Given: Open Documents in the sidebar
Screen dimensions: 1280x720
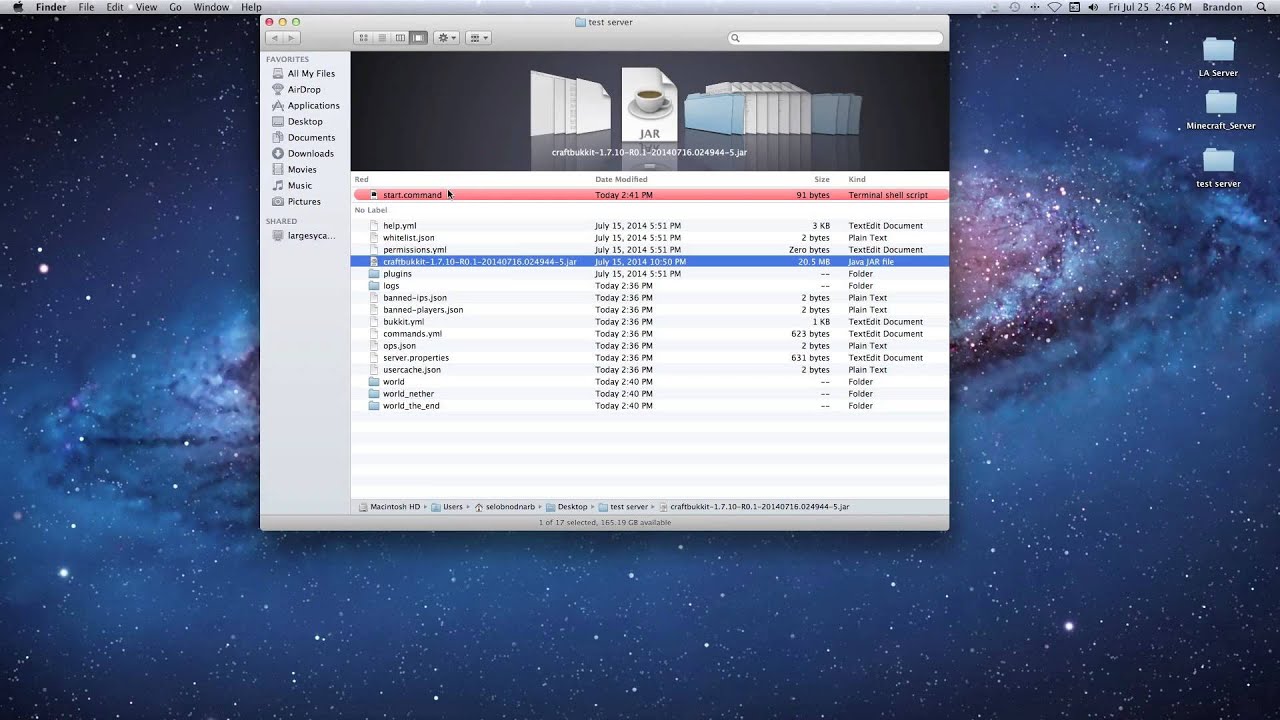Looking at the screenshot, I should [311, 137].
